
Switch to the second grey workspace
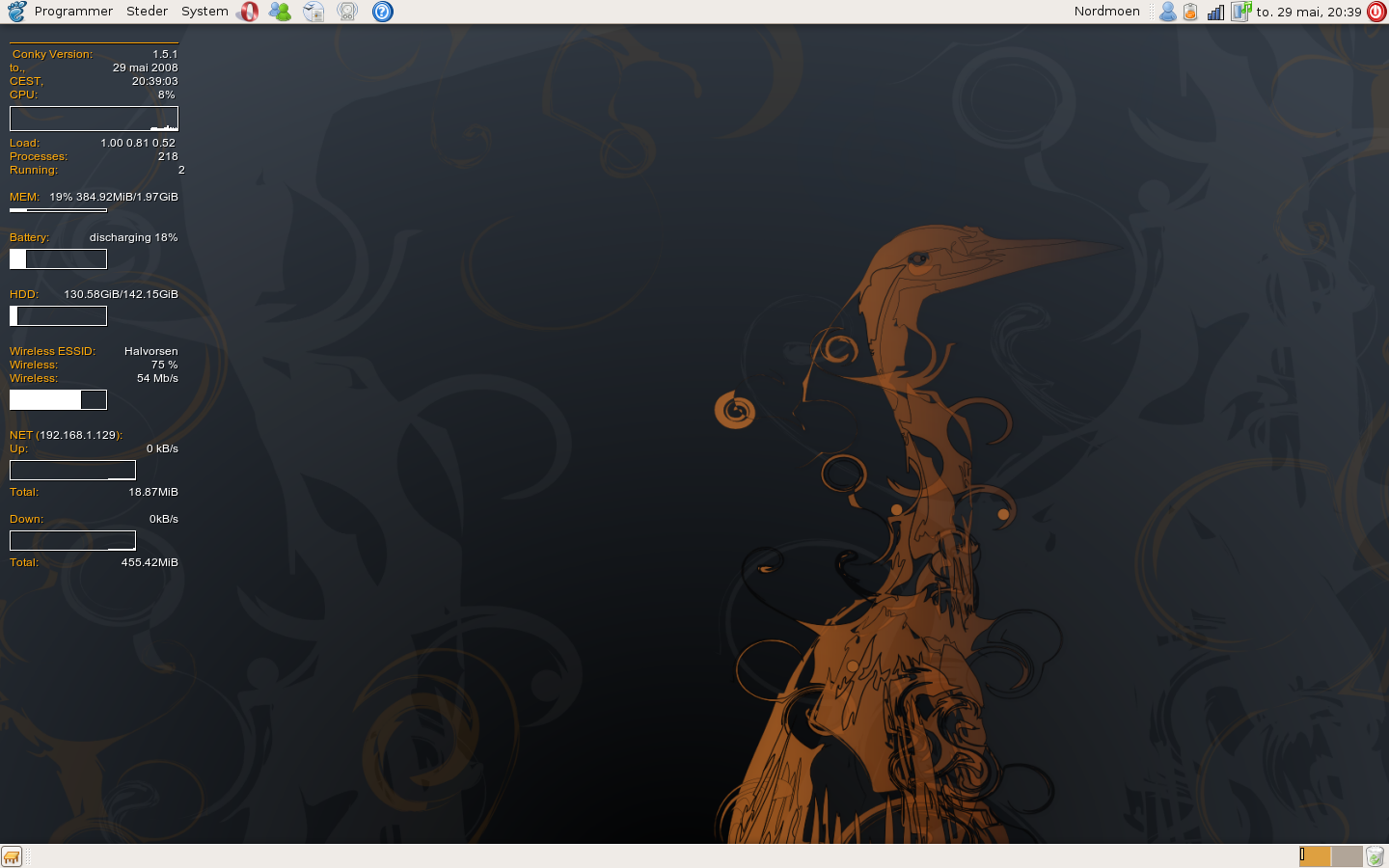click(1347, 855)
